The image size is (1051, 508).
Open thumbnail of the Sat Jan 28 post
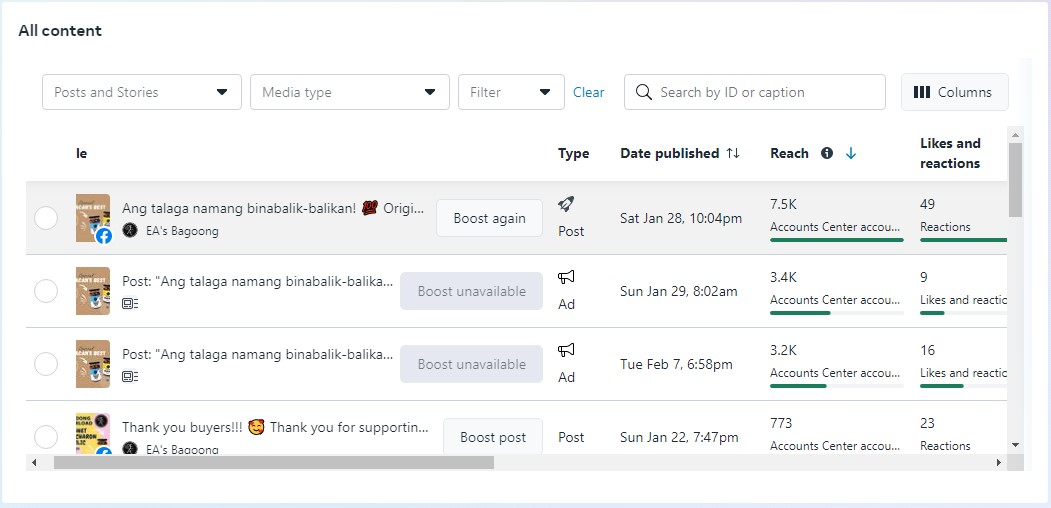pyautogui.click(x=92, y=218)
